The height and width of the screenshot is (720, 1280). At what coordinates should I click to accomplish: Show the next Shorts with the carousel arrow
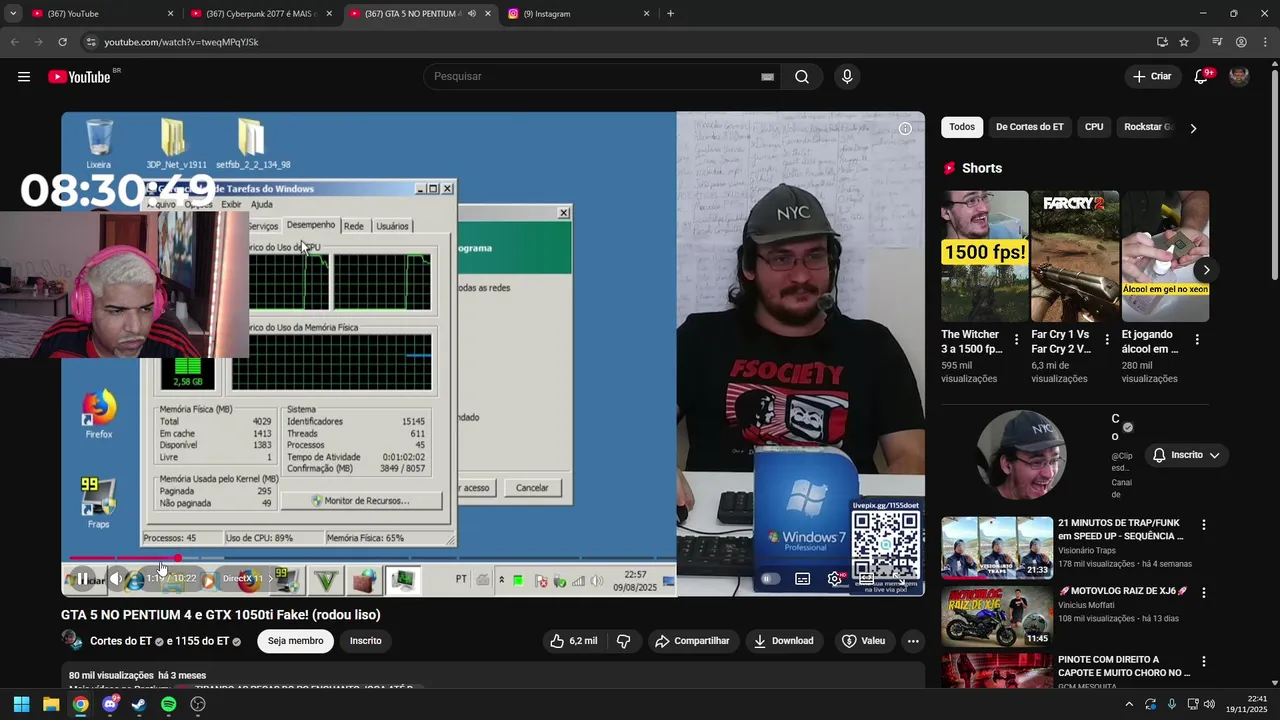coord(1206,270)
